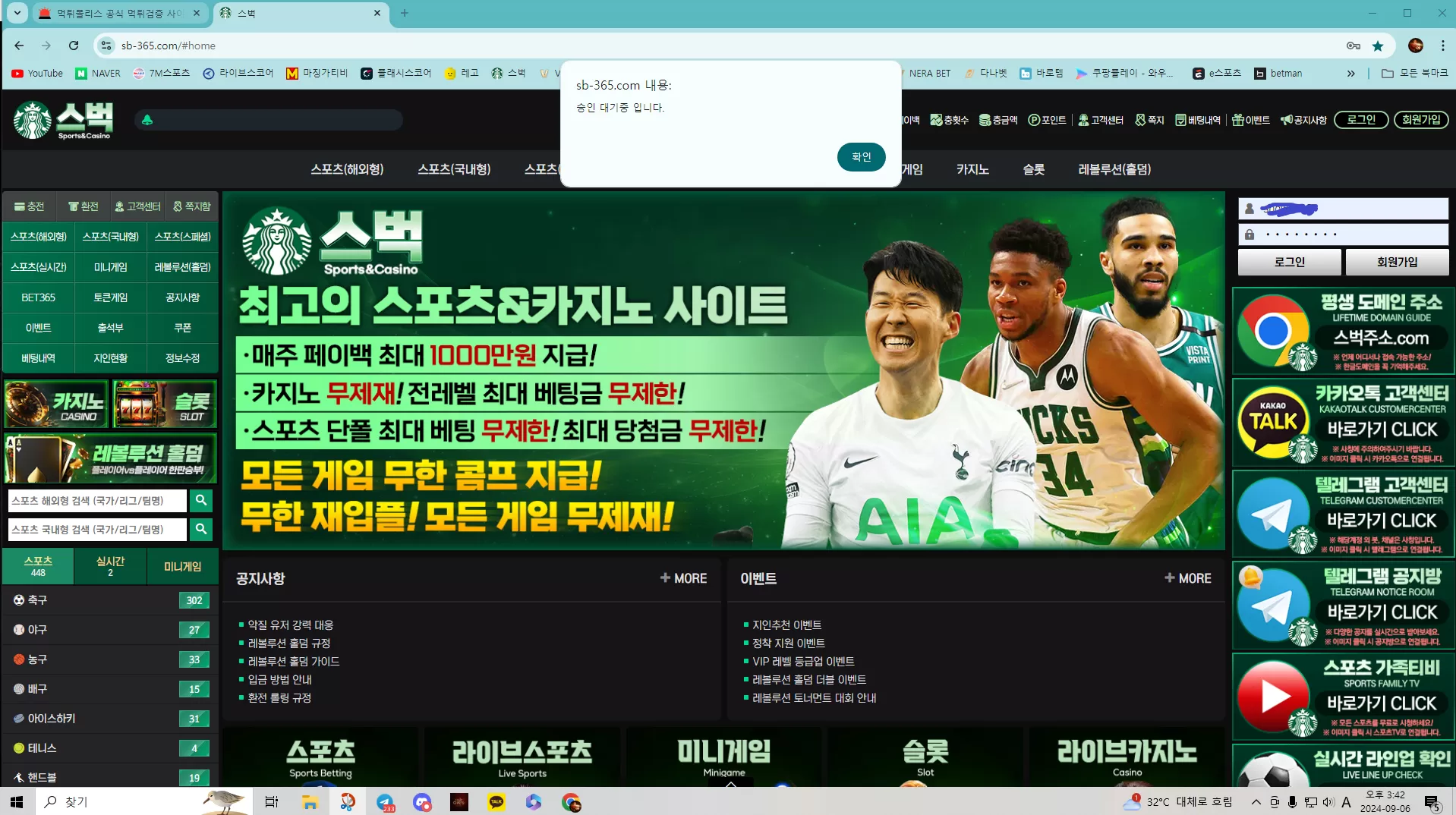Image resolution: width=1456 pixels, height=815 pixels.
Task: Click the search icon next to 해외형 검색
Action: 201,500
